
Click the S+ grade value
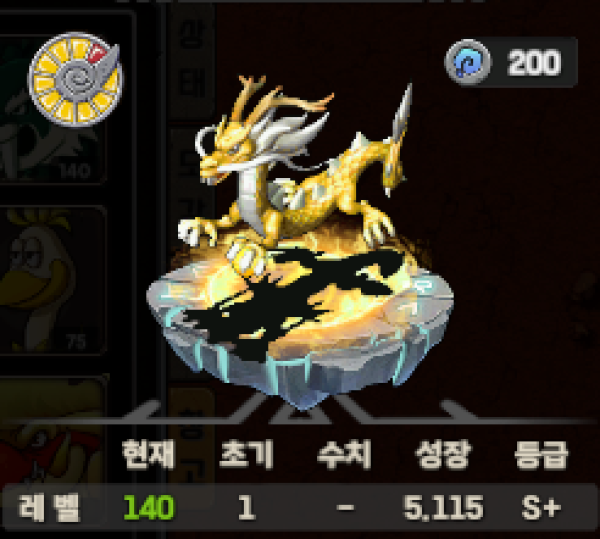pos(541,508)
